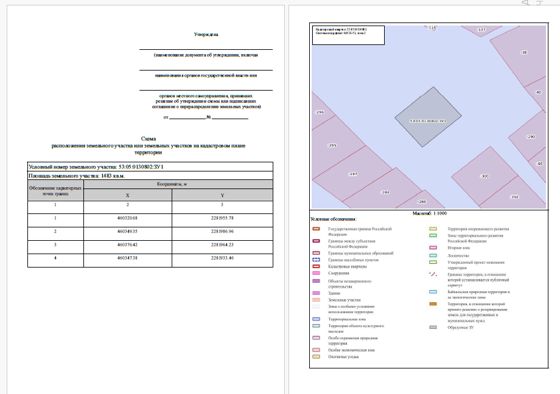This screenshot has width=560, height=394.
Task: Select the "Схема" document title
Action: (148, 139)
